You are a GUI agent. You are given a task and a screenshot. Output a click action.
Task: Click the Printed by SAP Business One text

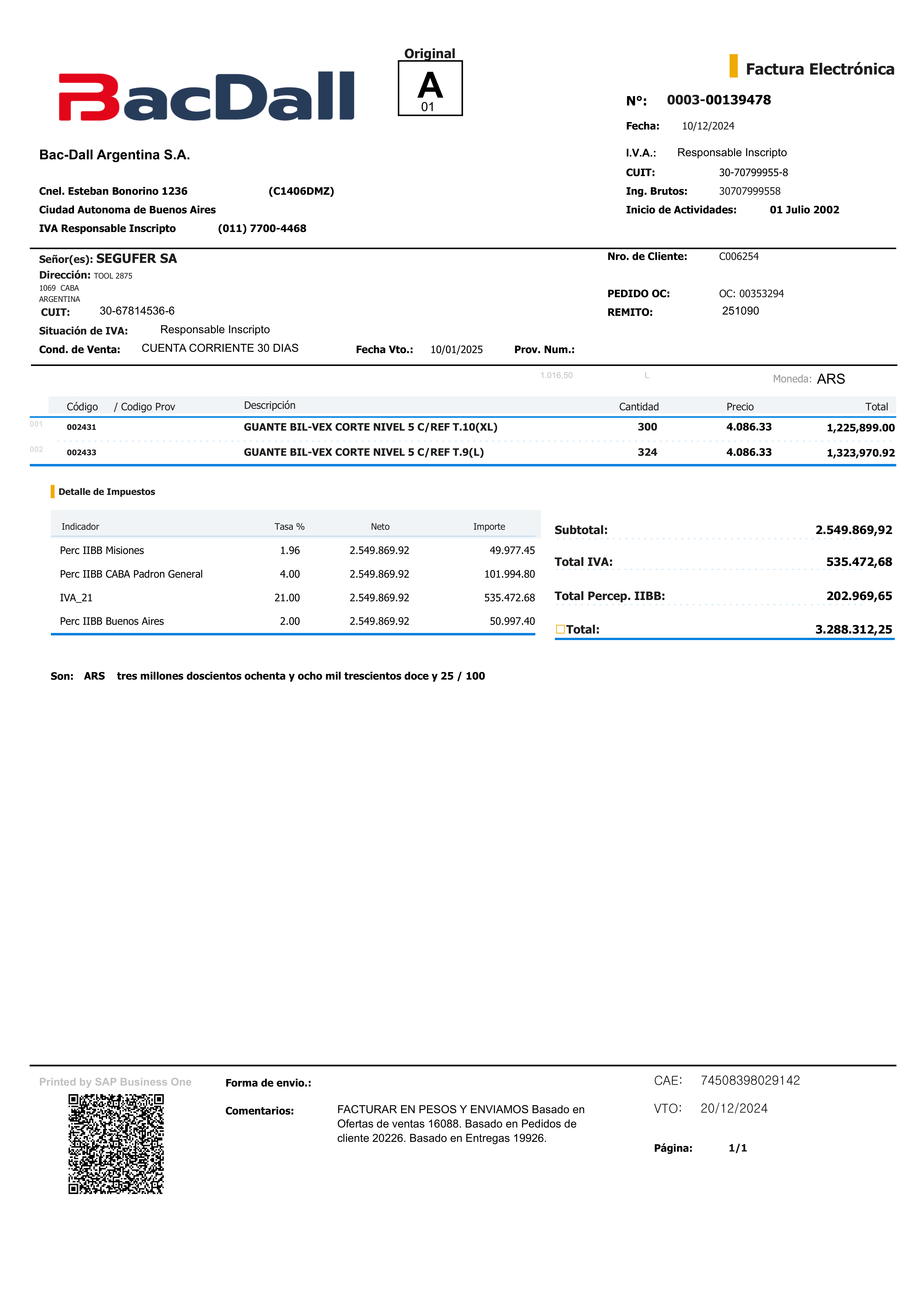pyautogui.click(x=116, y=1082)
